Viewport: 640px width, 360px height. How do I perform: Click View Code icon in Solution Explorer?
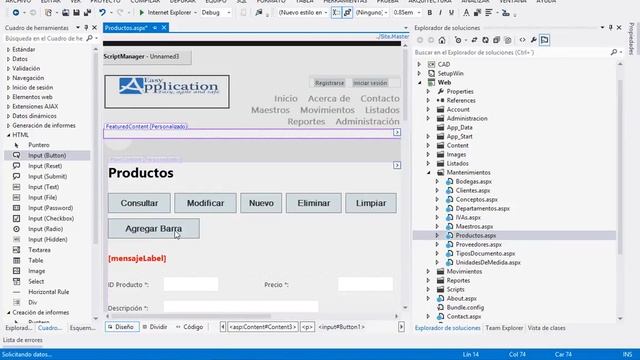[522, 40]
